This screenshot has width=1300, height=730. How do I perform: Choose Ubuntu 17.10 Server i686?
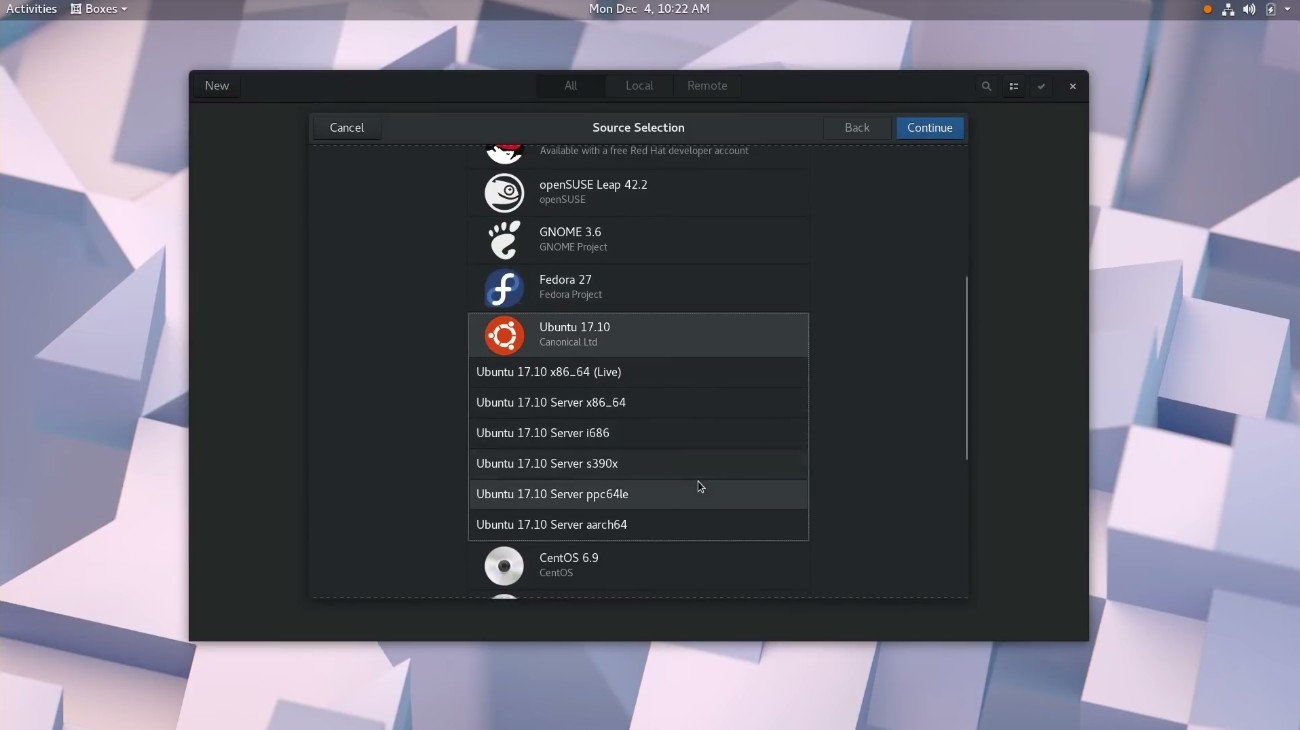[x=638, y=433]
